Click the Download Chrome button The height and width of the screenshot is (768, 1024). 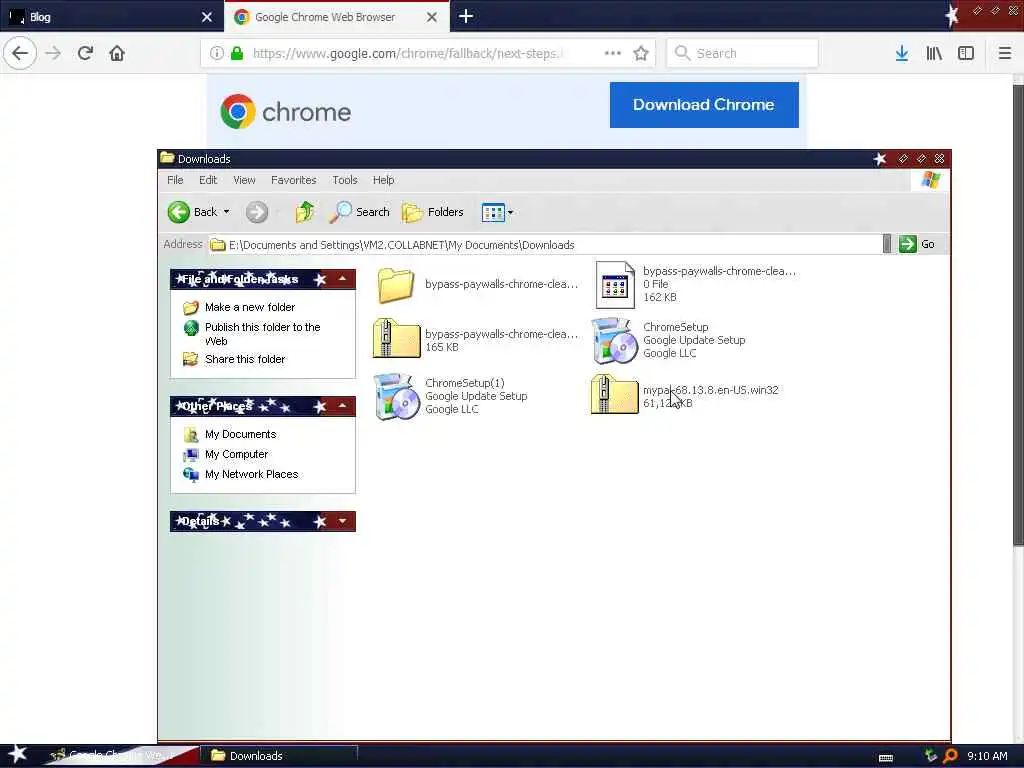click(704, 104)
